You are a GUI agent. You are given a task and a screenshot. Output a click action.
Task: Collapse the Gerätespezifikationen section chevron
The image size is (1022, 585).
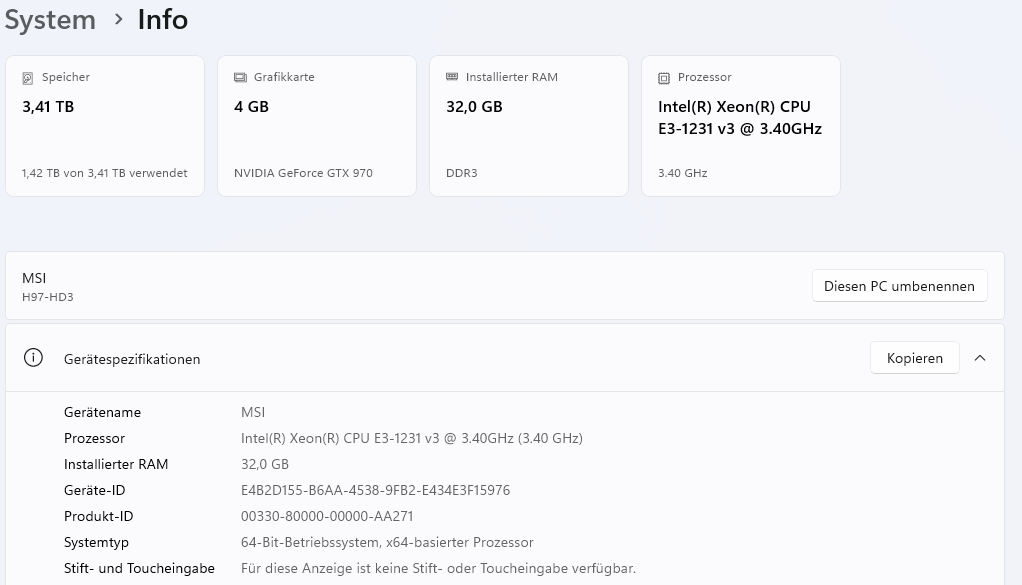[x=980, y=358]
